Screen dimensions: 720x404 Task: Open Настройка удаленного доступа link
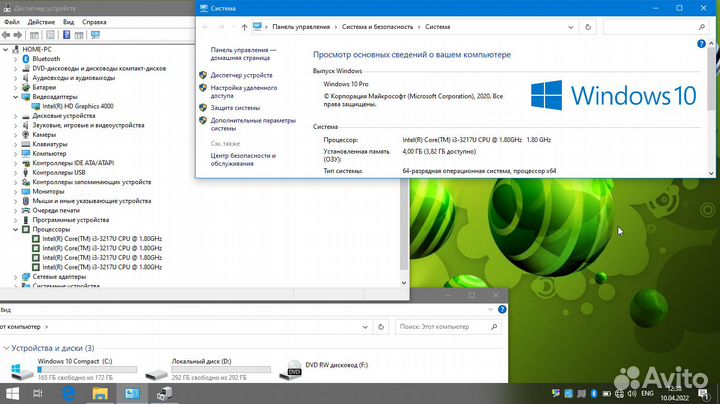coord(244,91)
